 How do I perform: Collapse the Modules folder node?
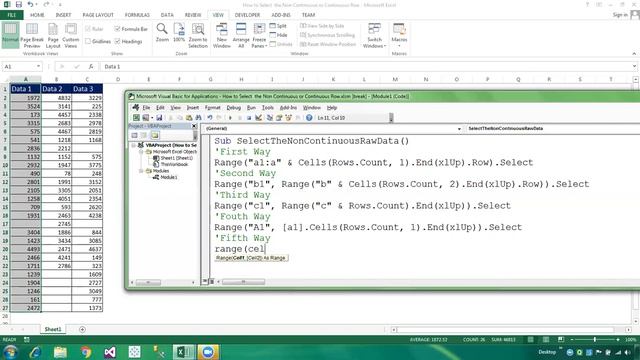[x=141, y=171]
